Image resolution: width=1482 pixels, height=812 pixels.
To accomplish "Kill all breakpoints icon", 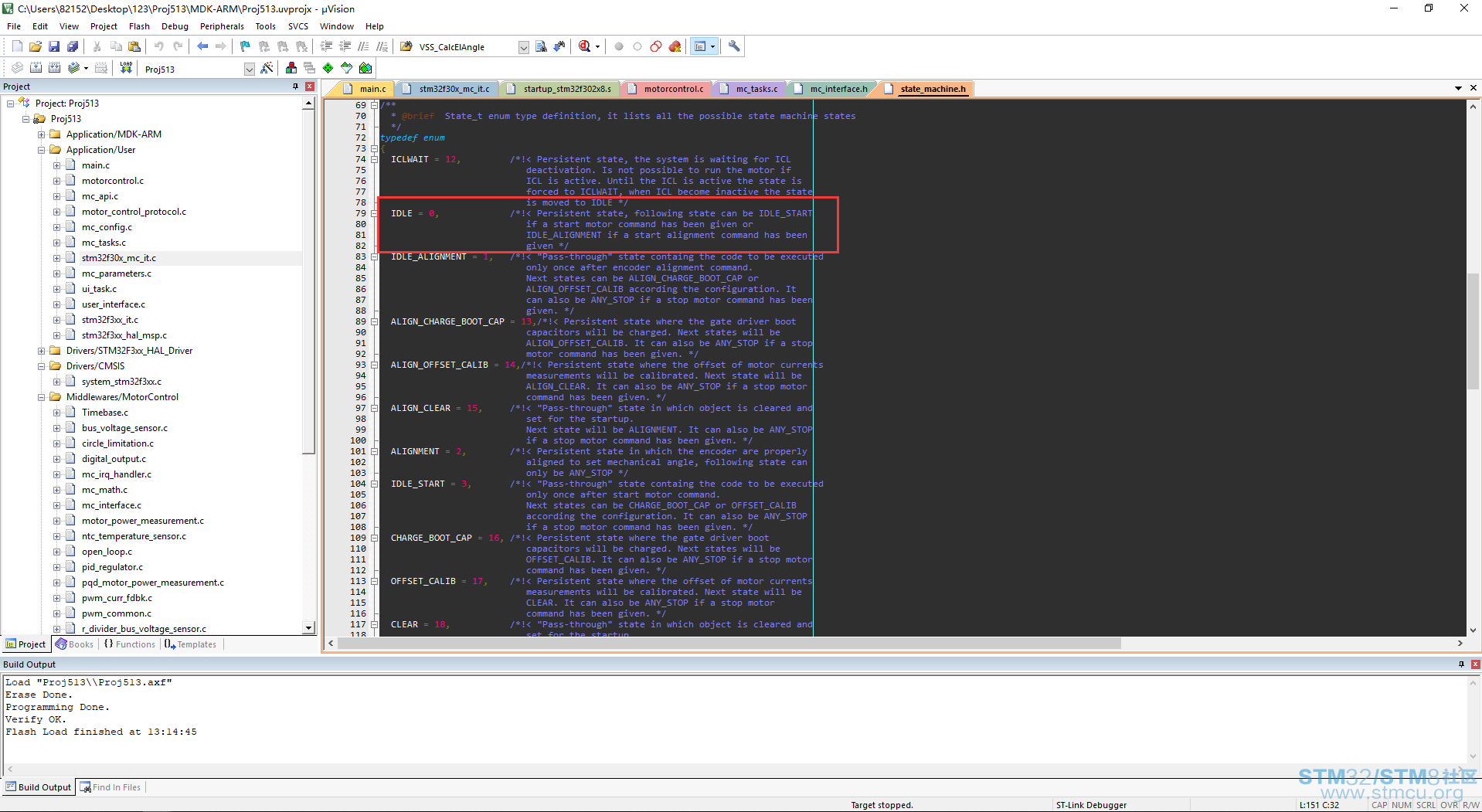I will (675, 46).
